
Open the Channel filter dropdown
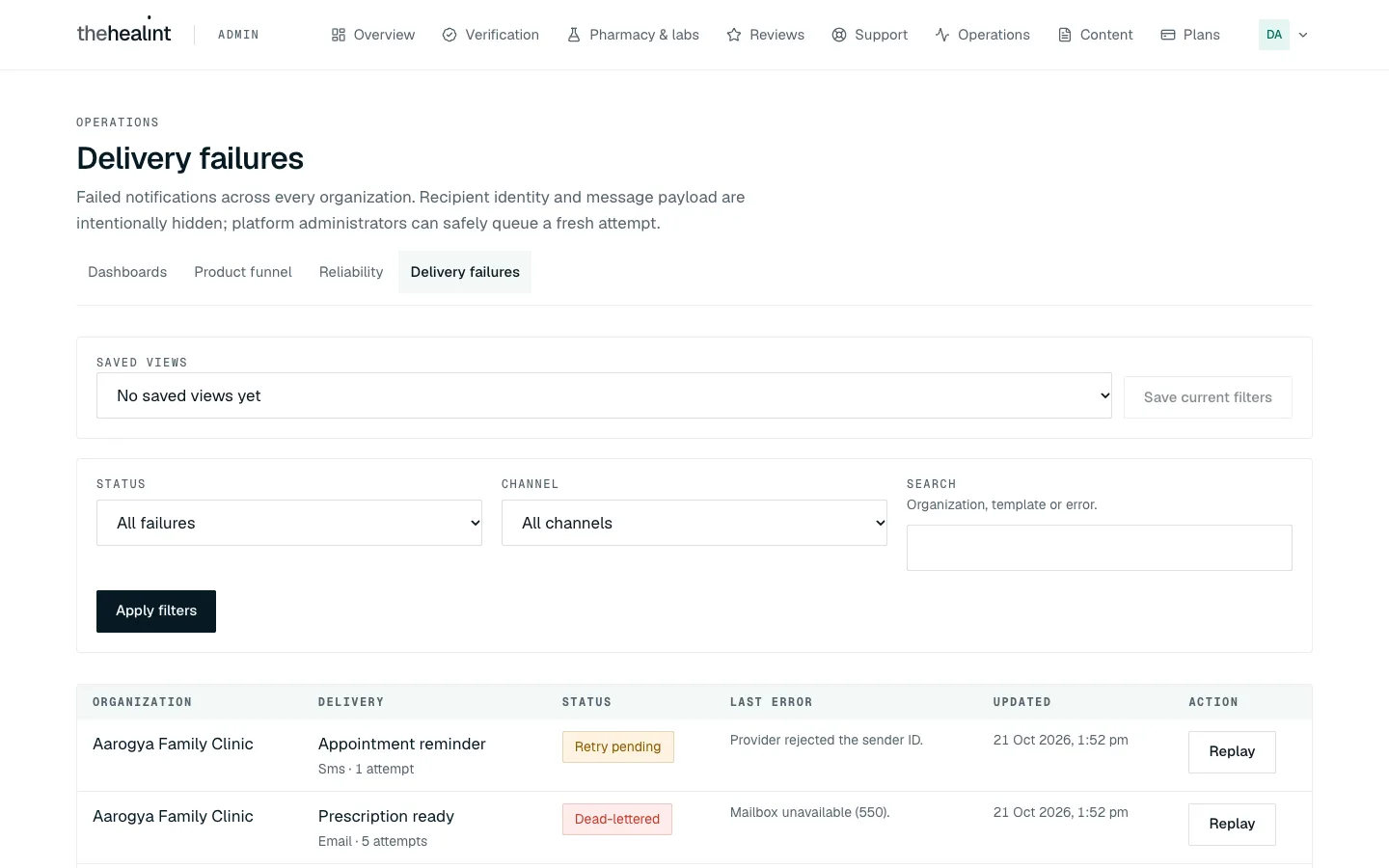tap(694, 523)
